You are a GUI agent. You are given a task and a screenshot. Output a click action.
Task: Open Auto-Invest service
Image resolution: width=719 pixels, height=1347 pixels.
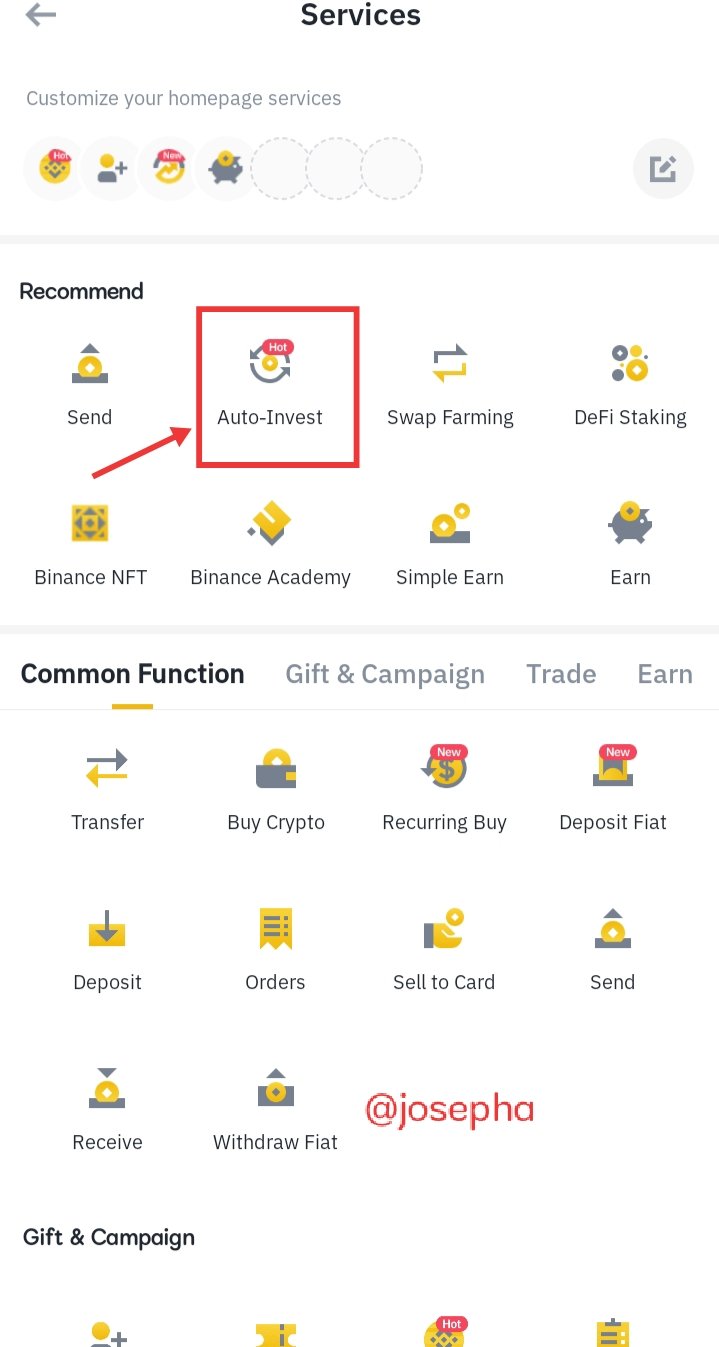point(270,383)
